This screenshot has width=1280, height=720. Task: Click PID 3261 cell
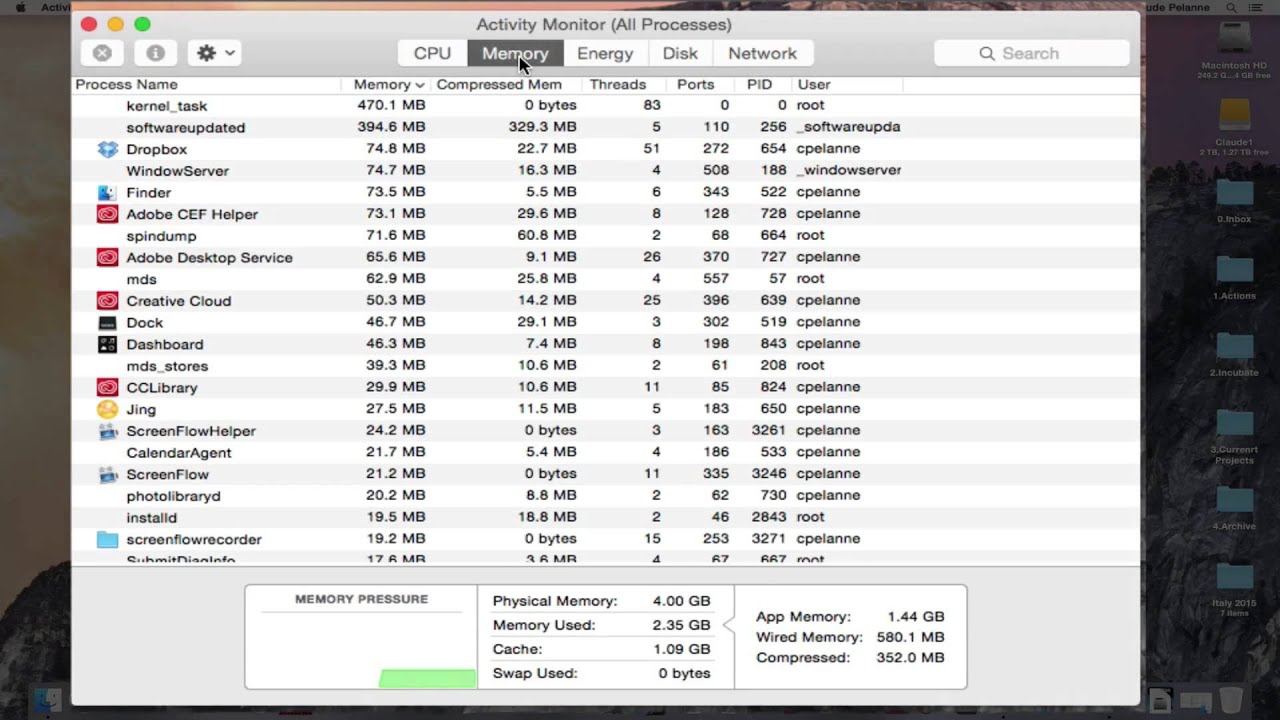click(767, 430)
